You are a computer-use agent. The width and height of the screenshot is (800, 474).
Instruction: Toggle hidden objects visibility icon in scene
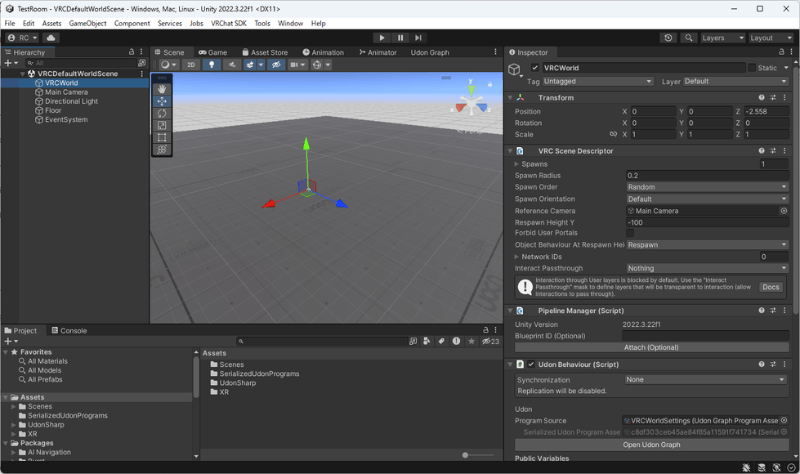click(276, 65)
